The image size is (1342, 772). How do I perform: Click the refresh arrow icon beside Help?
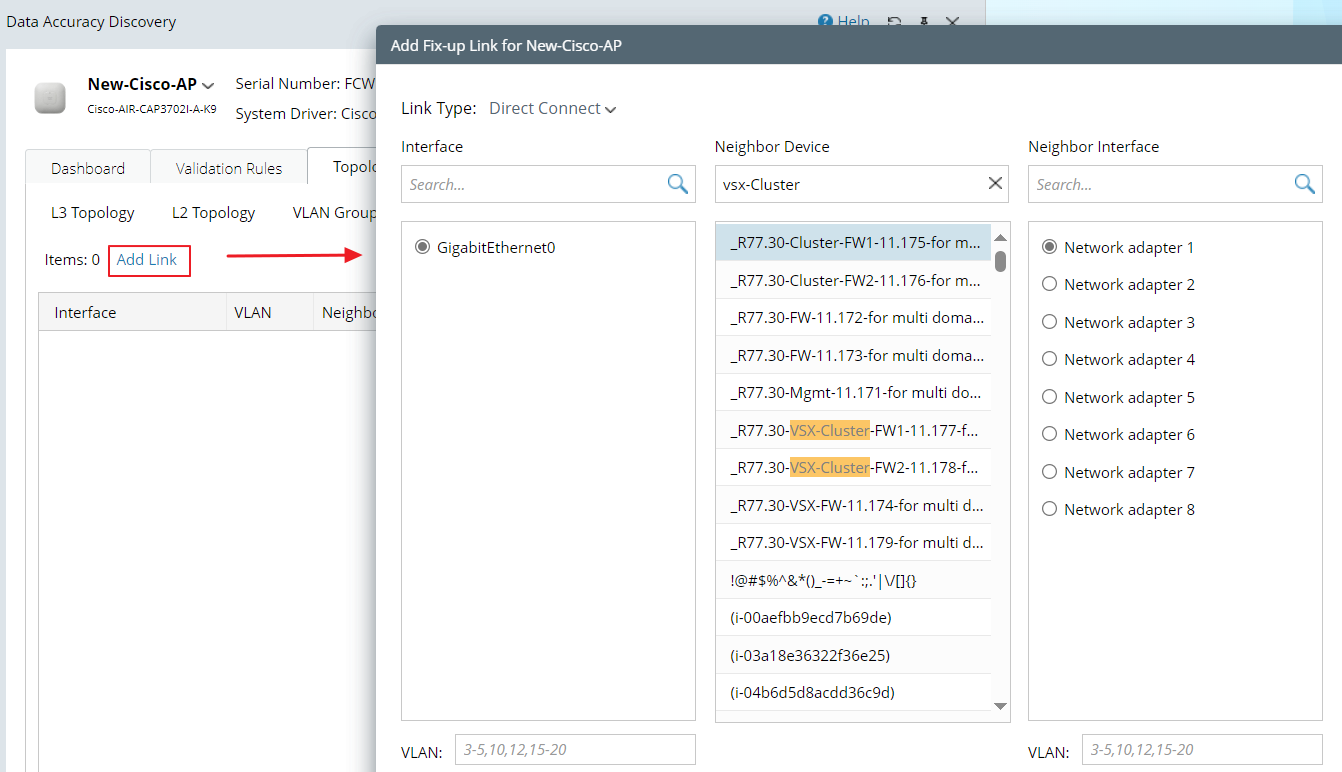click(x=894, y=21)
